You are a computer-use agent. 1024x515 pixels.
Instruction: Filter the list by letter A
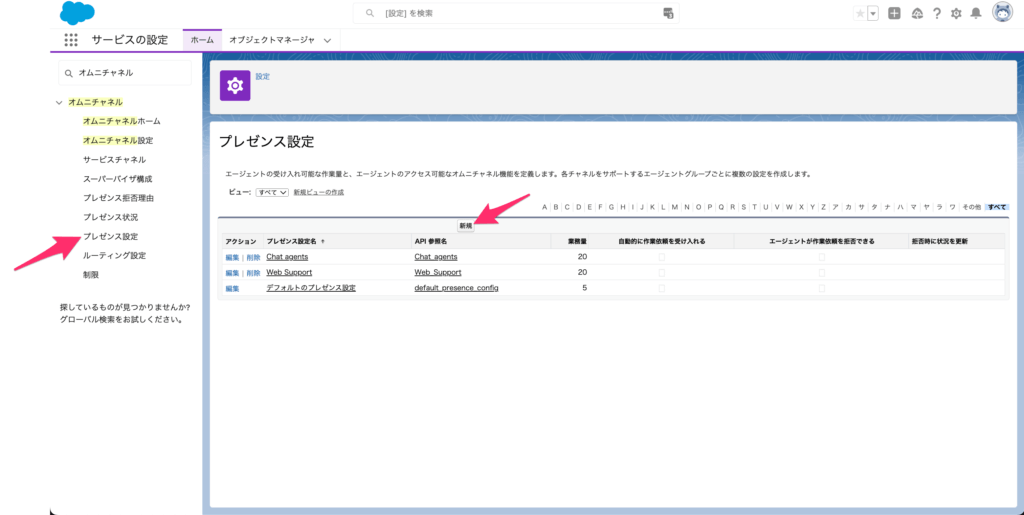tap(545, 207)
